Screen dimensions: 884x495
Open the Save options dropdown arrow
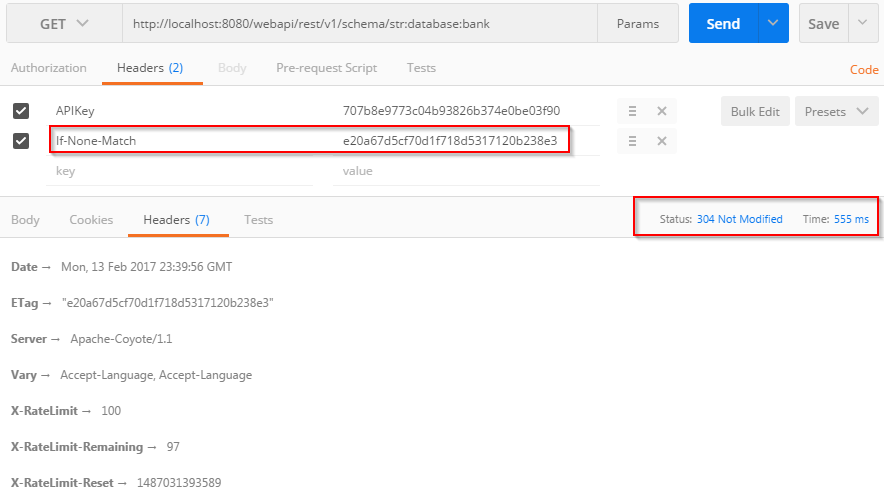point(863,23)
